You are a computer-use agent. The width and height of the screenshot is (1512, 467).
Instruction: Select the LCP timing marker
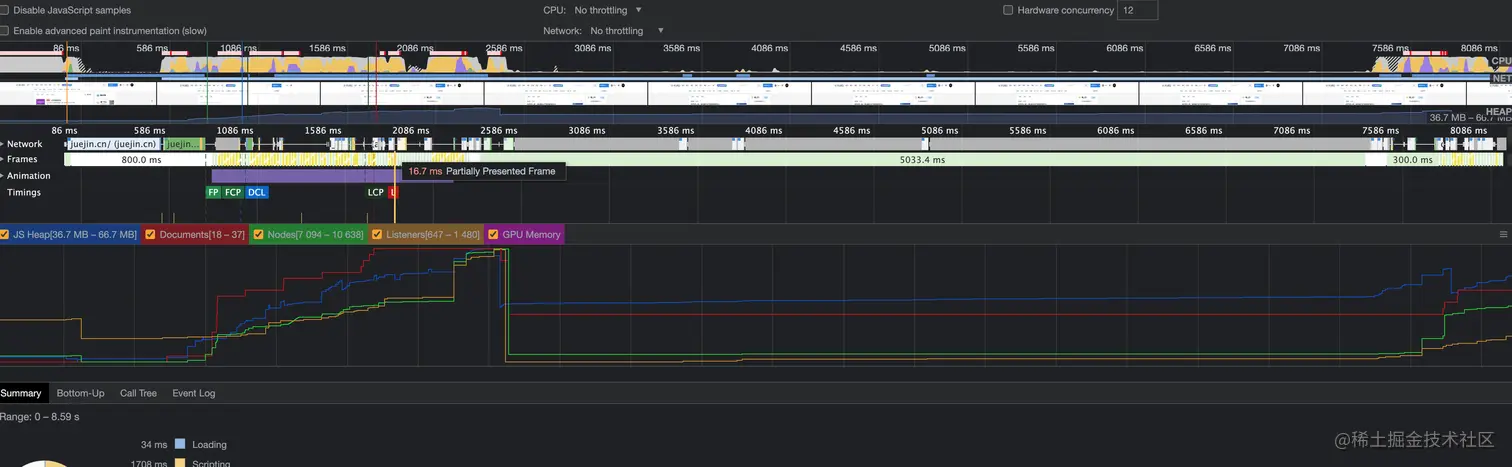pyautogui.click(x=375, y=192)
